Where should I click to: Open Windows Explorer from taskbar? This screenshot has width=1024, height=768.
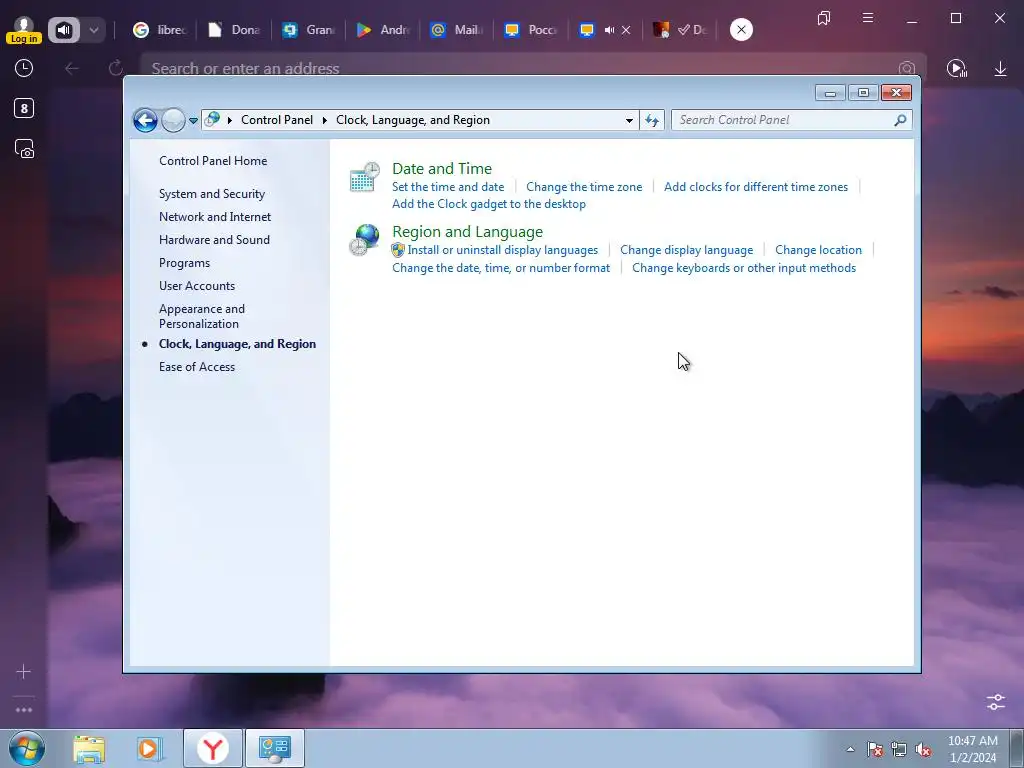(89, 749)
